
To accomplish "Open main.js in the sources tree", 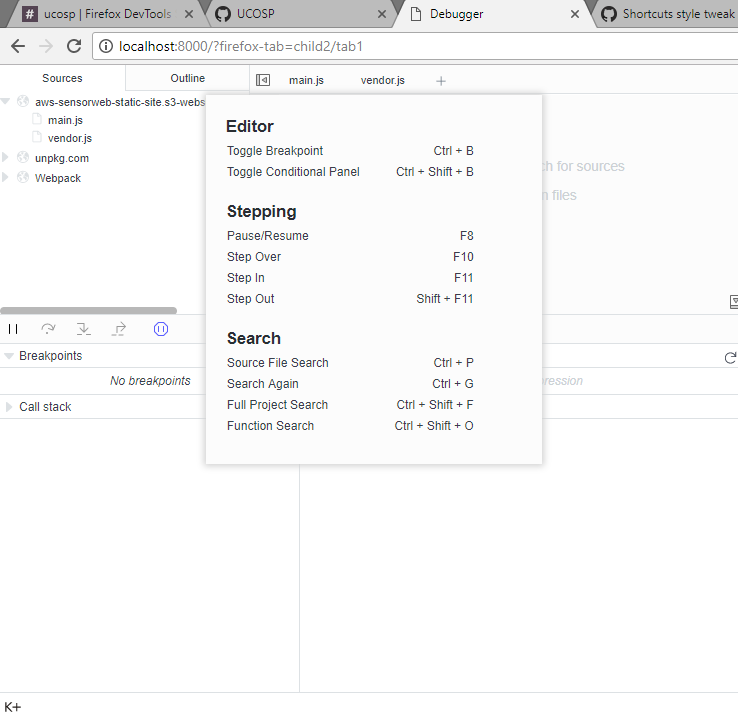I will coord(65,120).
